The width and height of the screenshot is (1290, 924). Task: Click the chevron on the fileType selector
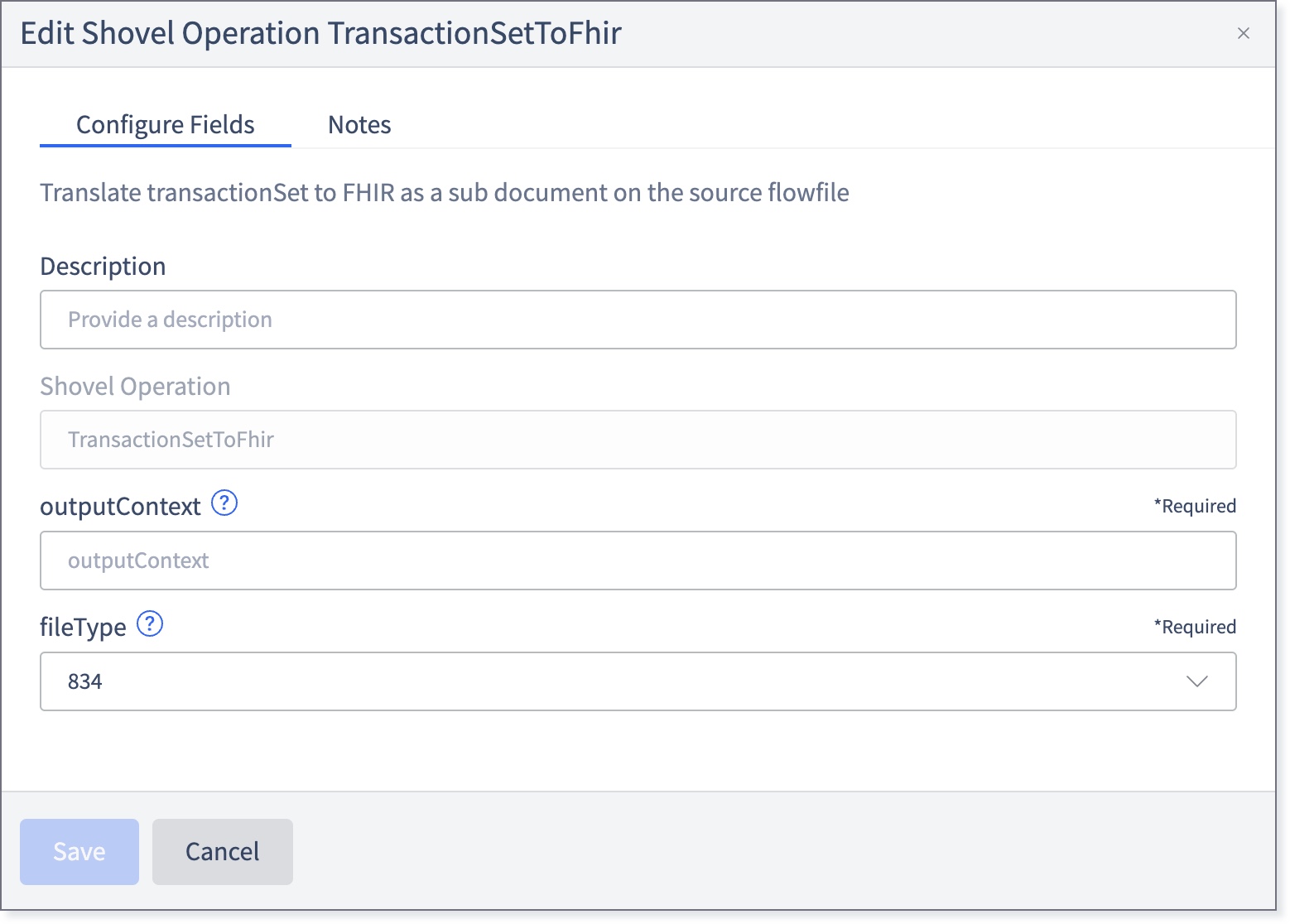pyautogui.click(x=1196, y=681)
